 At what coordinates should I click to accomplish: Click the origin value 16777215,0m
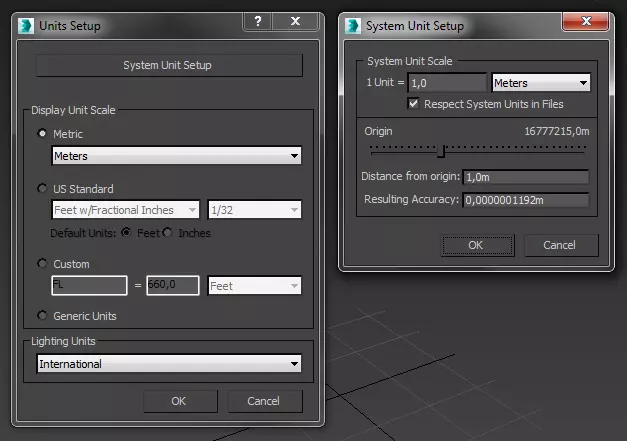click(557, 131)
